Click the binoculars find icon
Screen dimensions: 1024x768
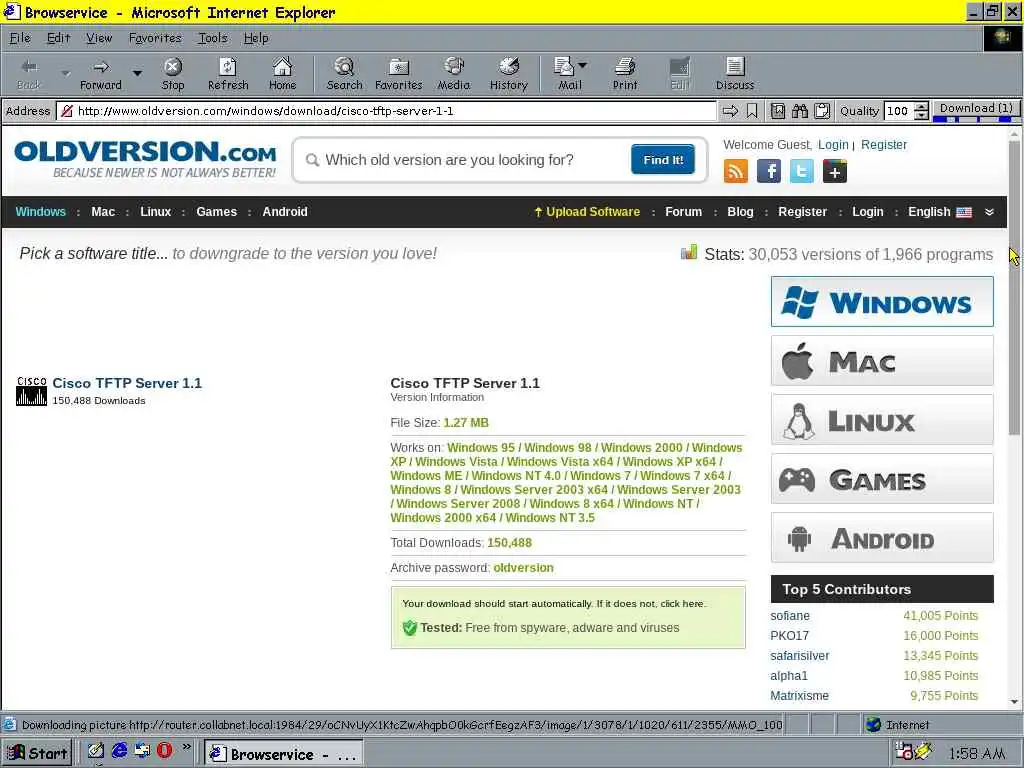tap(800, 111)
